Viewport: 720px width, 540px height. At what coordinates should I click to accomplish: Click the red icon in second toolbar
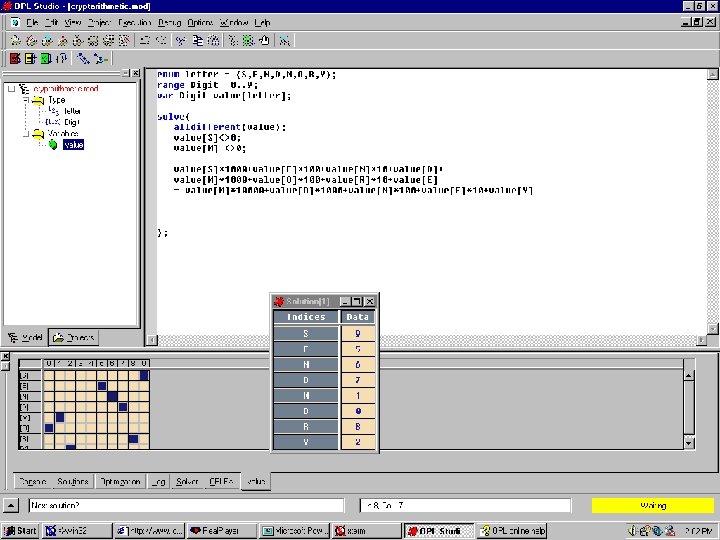(x=15, y=58)
